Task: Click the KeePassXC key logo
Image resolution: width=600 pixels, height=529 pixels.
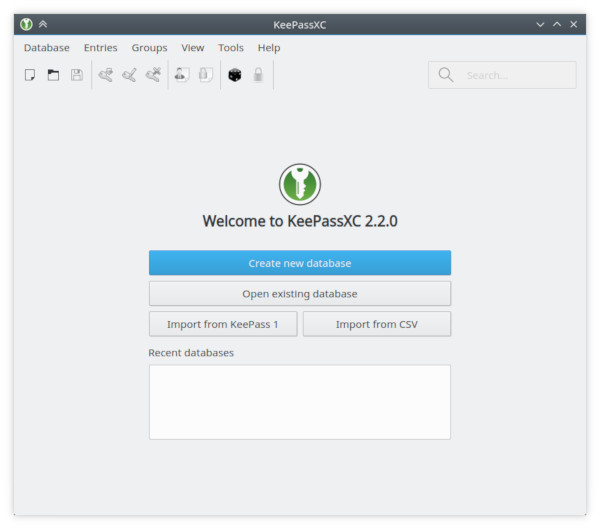Action: [300, 184]
